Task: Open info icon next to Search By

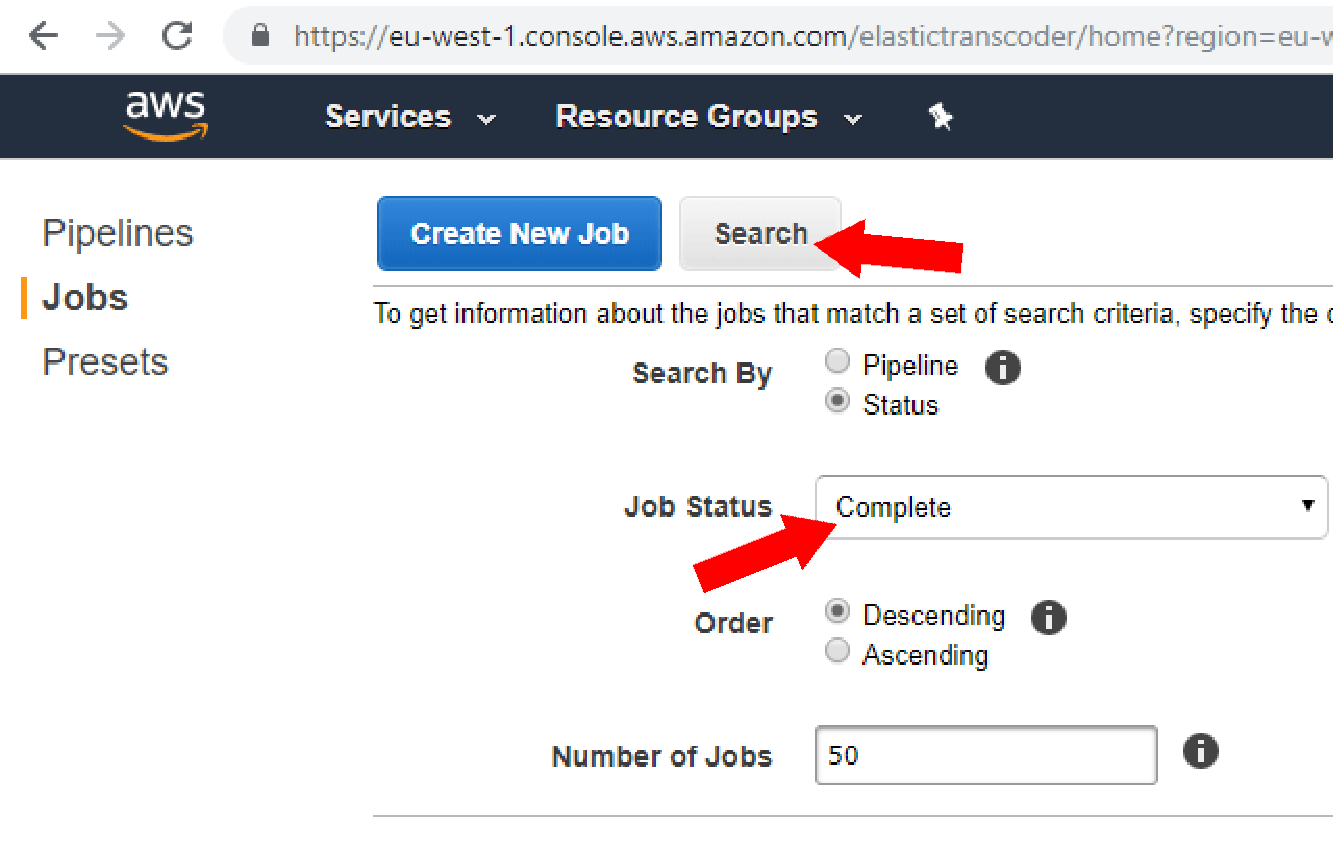Action: [x=1002, y=368]
